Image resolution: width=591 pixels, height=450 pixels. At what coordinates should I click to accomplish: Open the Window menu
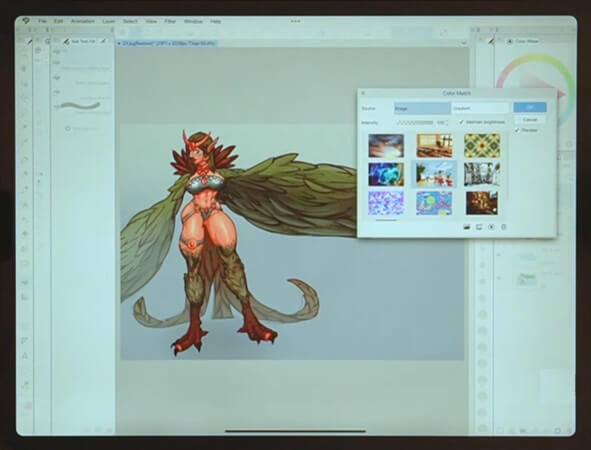point(193,21)
